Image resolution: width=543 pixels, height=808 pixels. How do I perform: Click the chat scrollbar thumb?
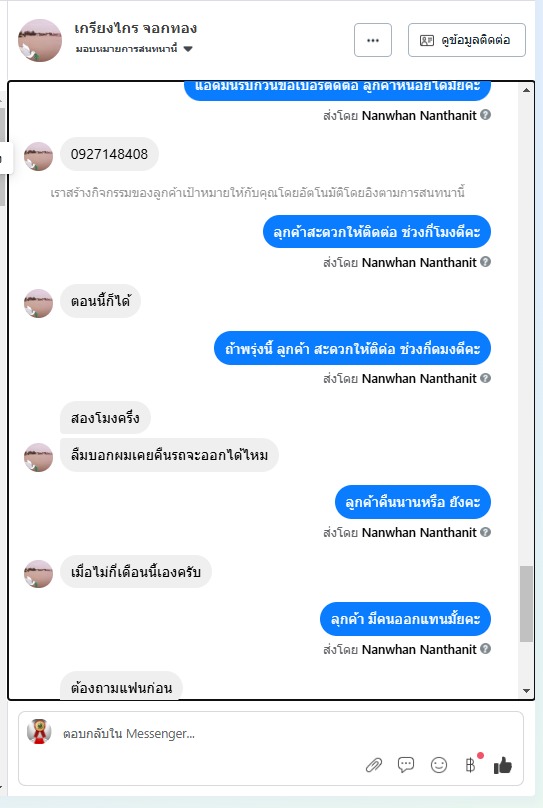pyautogui.click(x=526, y=603)
